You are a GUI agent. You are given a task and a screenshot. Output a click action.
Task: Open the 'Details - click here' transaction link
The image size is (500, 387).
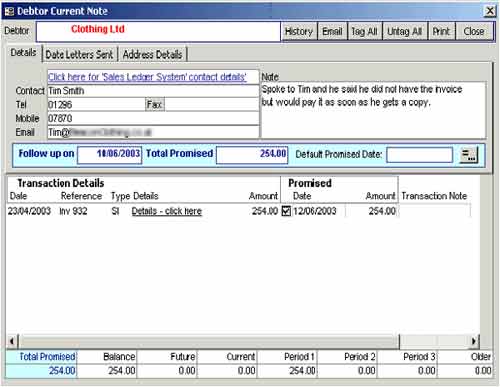tap(167, 211)
